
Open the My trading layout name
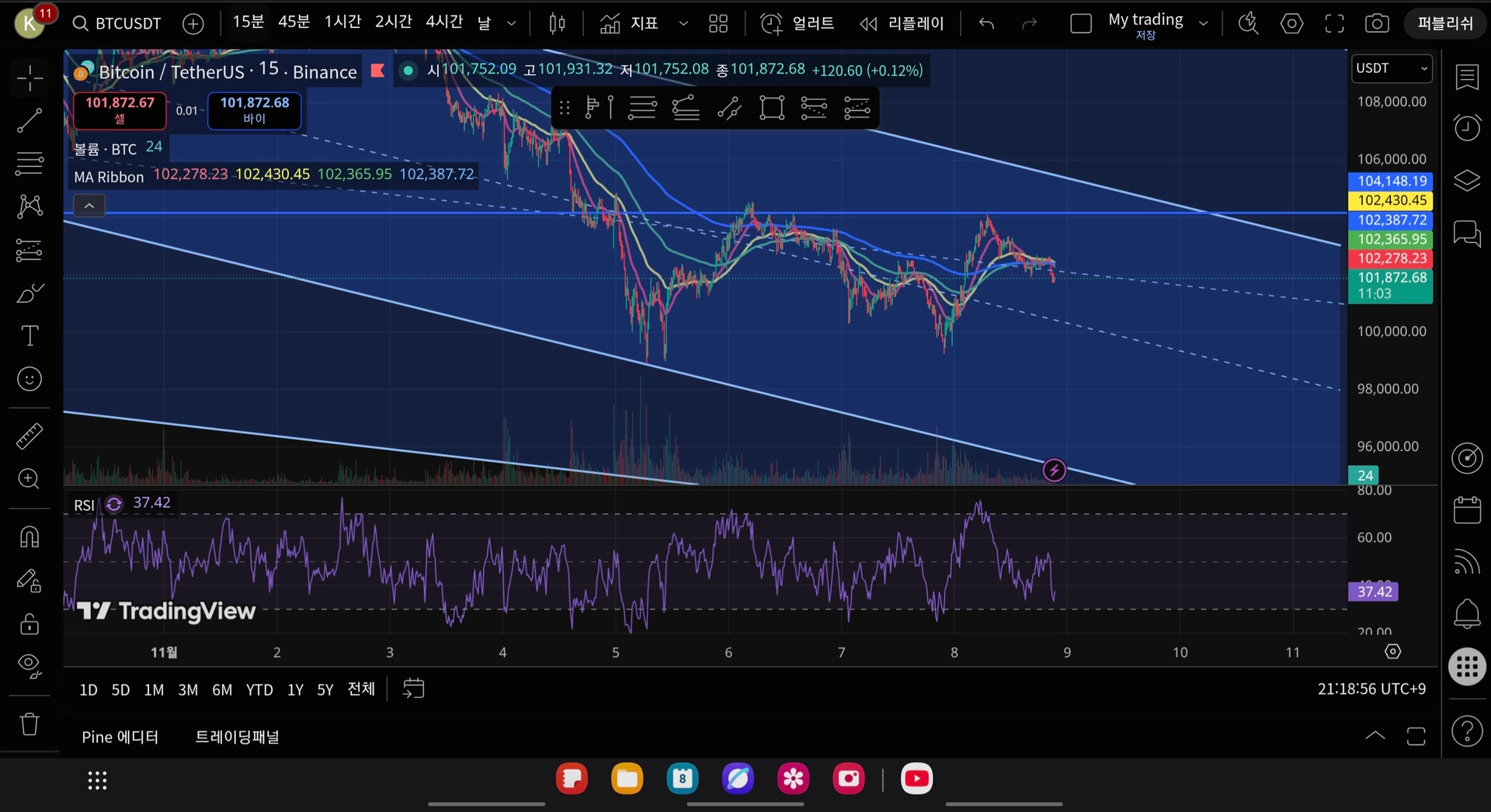tap(1145, 24)
